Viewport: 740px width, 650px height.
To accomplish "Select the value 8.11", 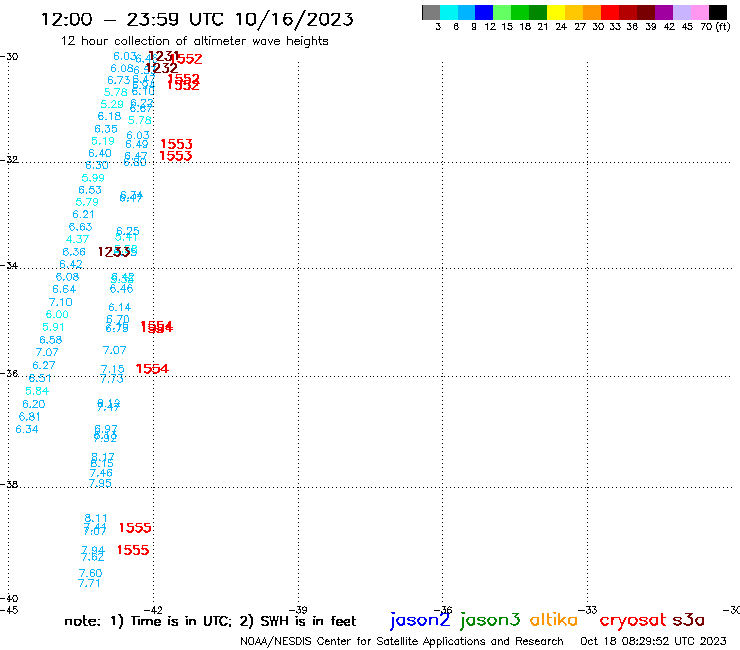I will 96,518.
